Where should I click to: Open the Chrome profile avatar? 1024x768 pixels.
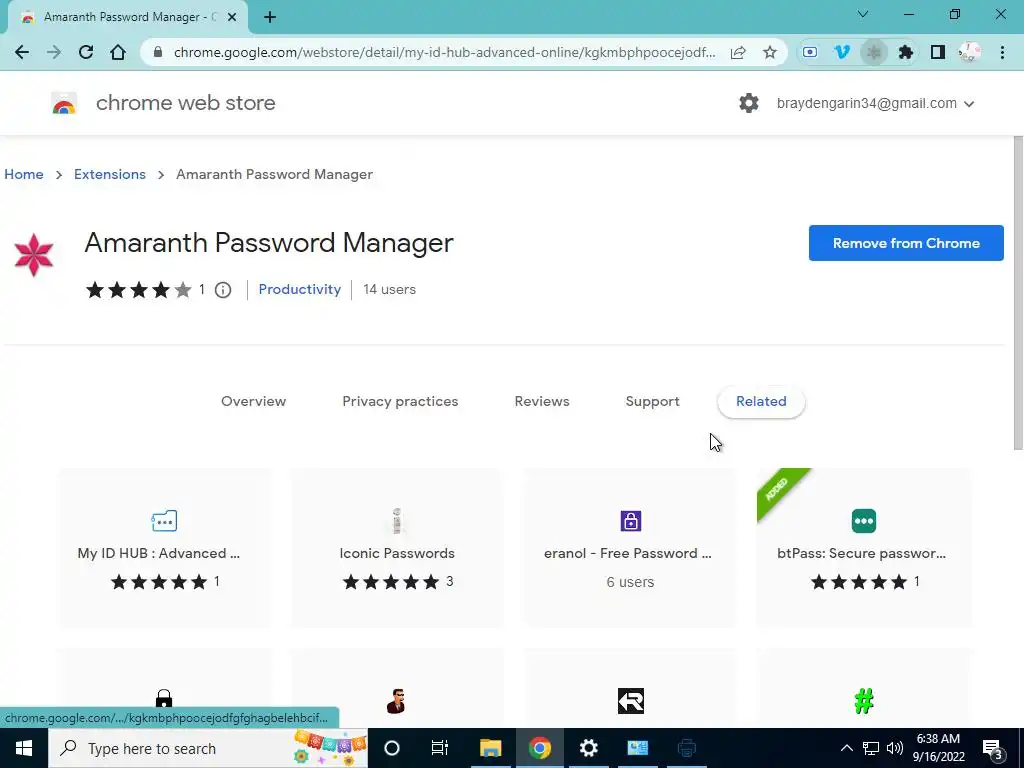tap(970, 52)
